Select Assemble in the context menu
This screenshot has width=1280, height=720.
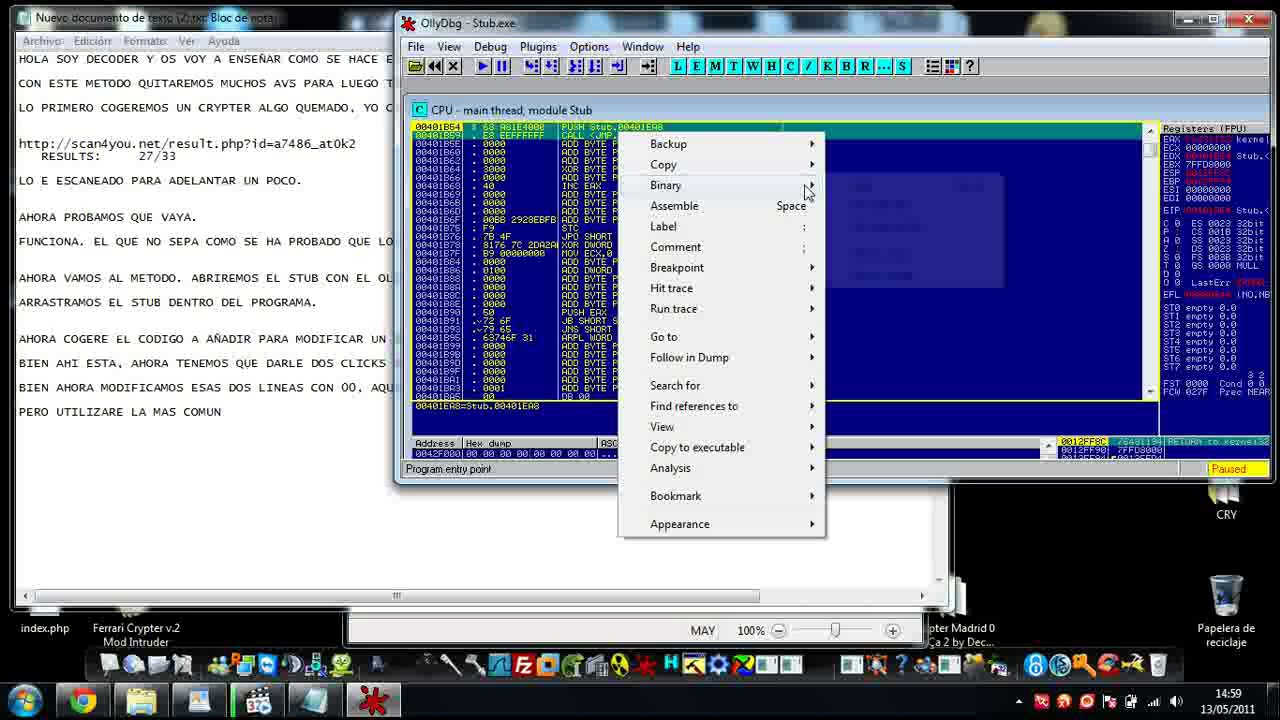pos(674,206)
